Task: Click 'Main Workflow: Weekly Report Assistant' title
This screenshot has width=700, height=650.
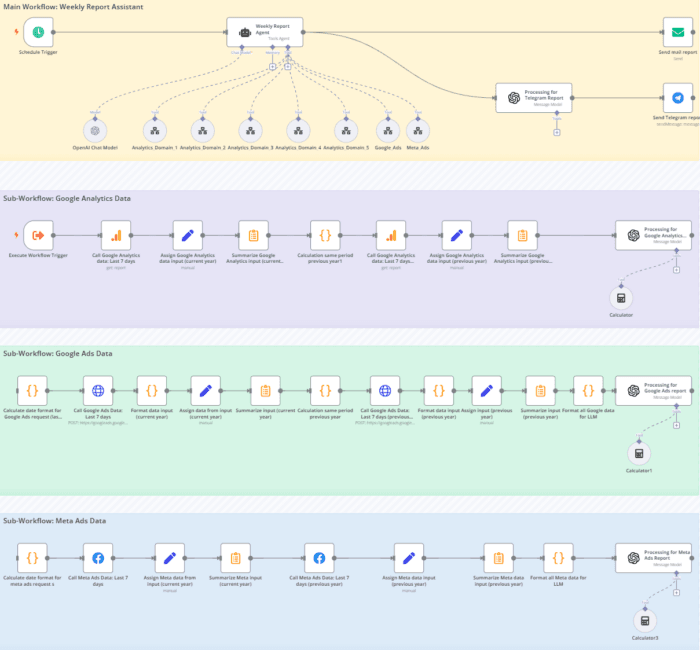Action: point(73,7)
